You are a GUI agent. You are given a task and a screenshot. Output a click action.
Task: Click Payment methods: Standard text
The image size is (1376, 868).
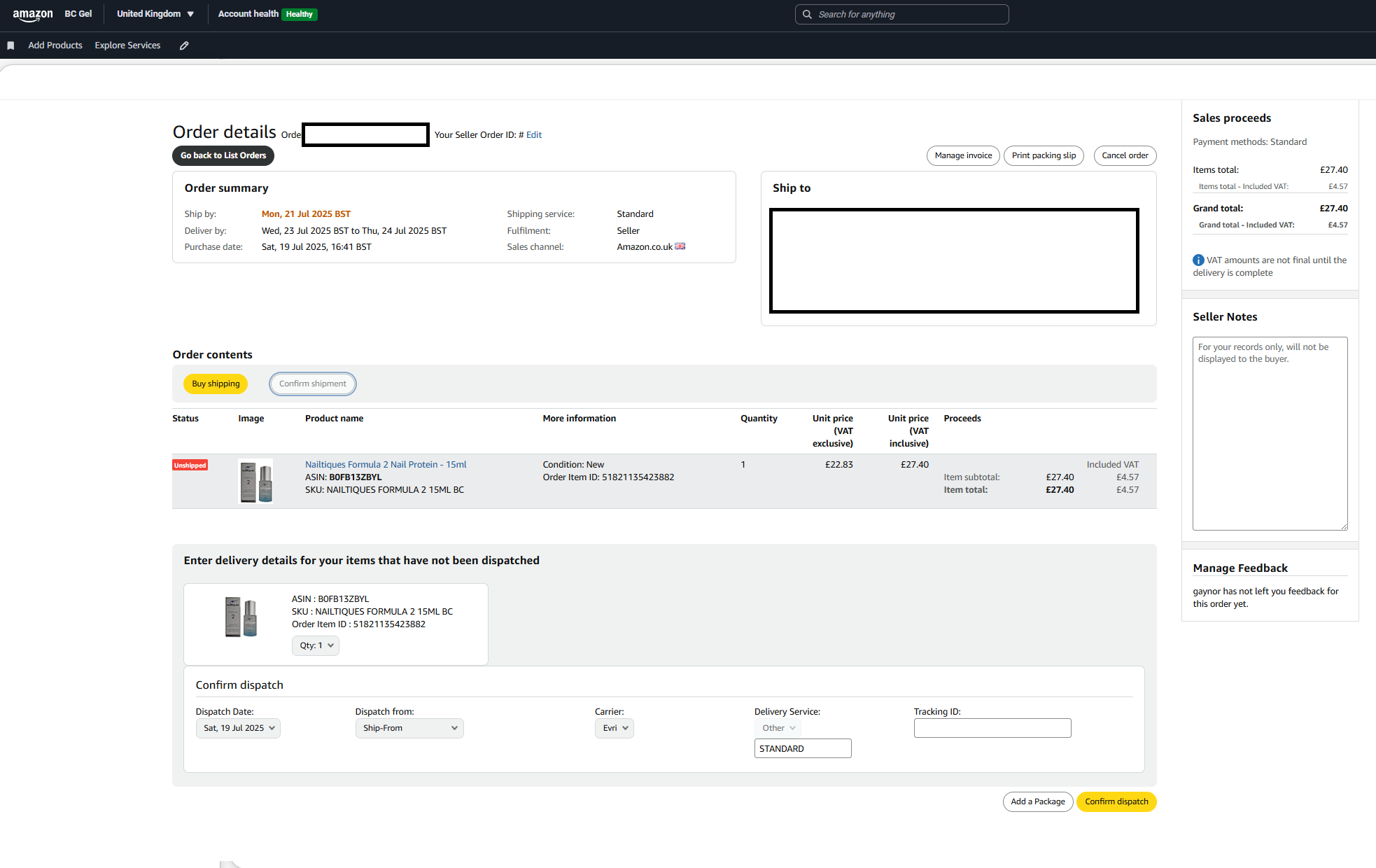(x=1249, y=142)
